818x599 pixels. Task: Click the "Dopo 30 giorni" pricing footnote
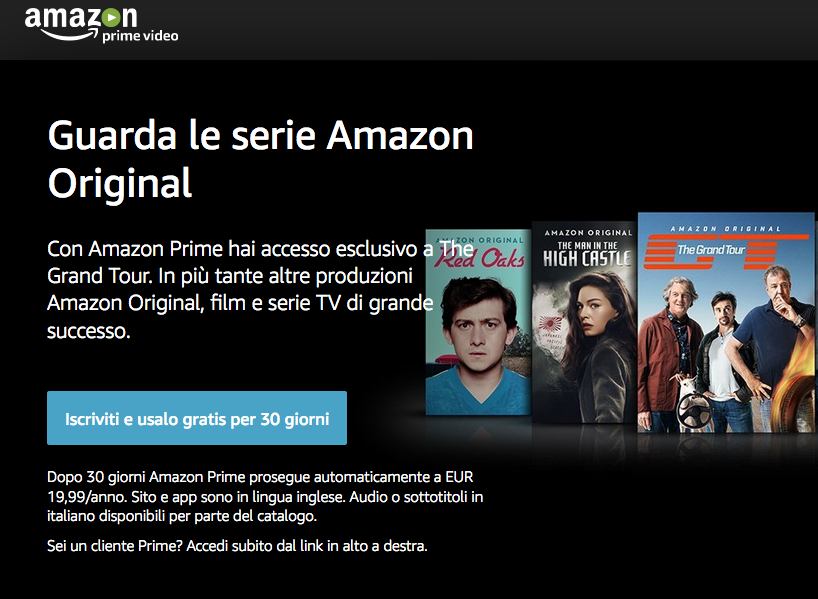(265, 496)
